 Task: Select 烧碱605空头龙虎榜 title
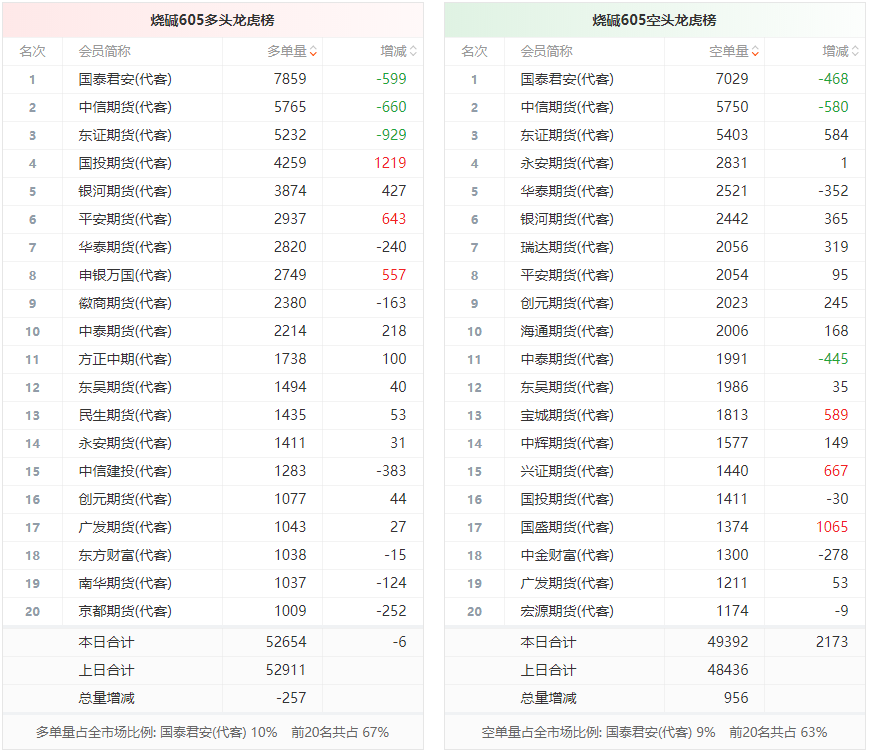(654, 21)
